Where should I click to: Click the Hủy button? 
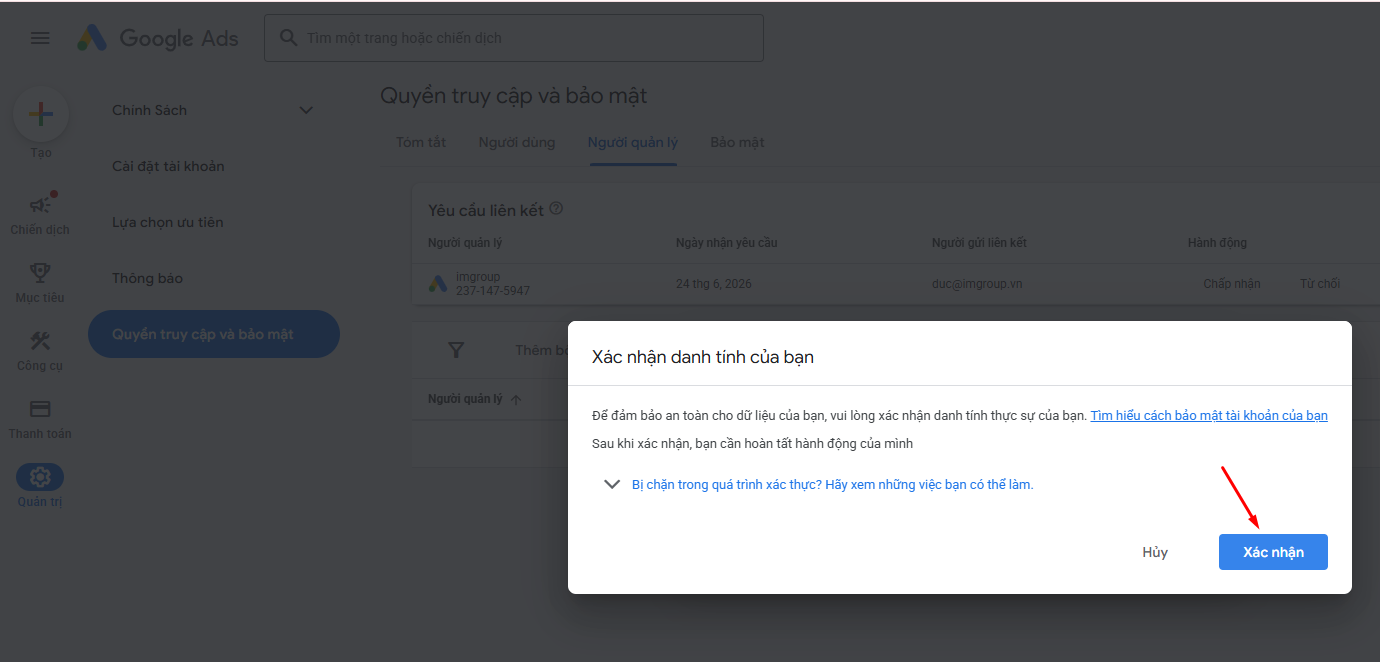click(1155, 552)
